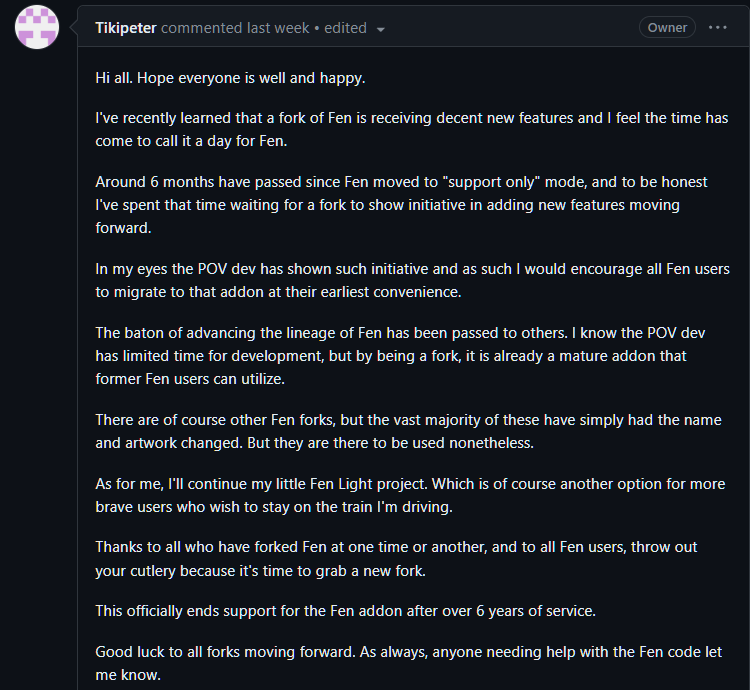Click the paragraph about fork receiving decent features
This screenshot has height=690, width=750.
[x=412, y=129]
